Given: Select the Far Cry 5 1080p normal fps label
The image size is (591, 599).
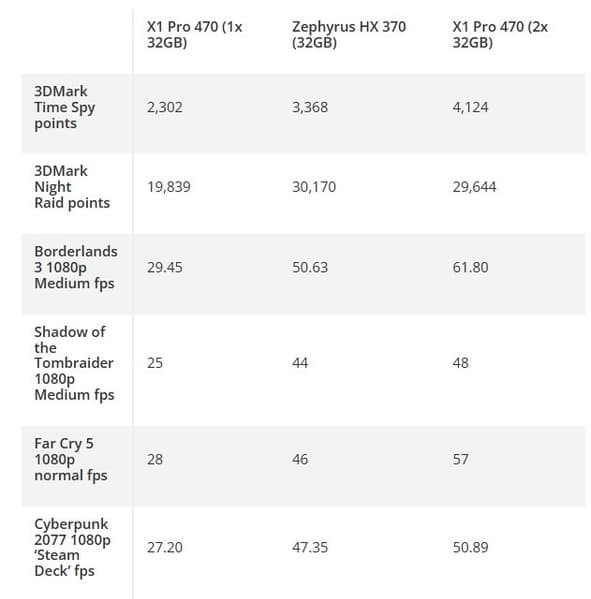Looking at the screenshot, I should (x=71, y=459).
